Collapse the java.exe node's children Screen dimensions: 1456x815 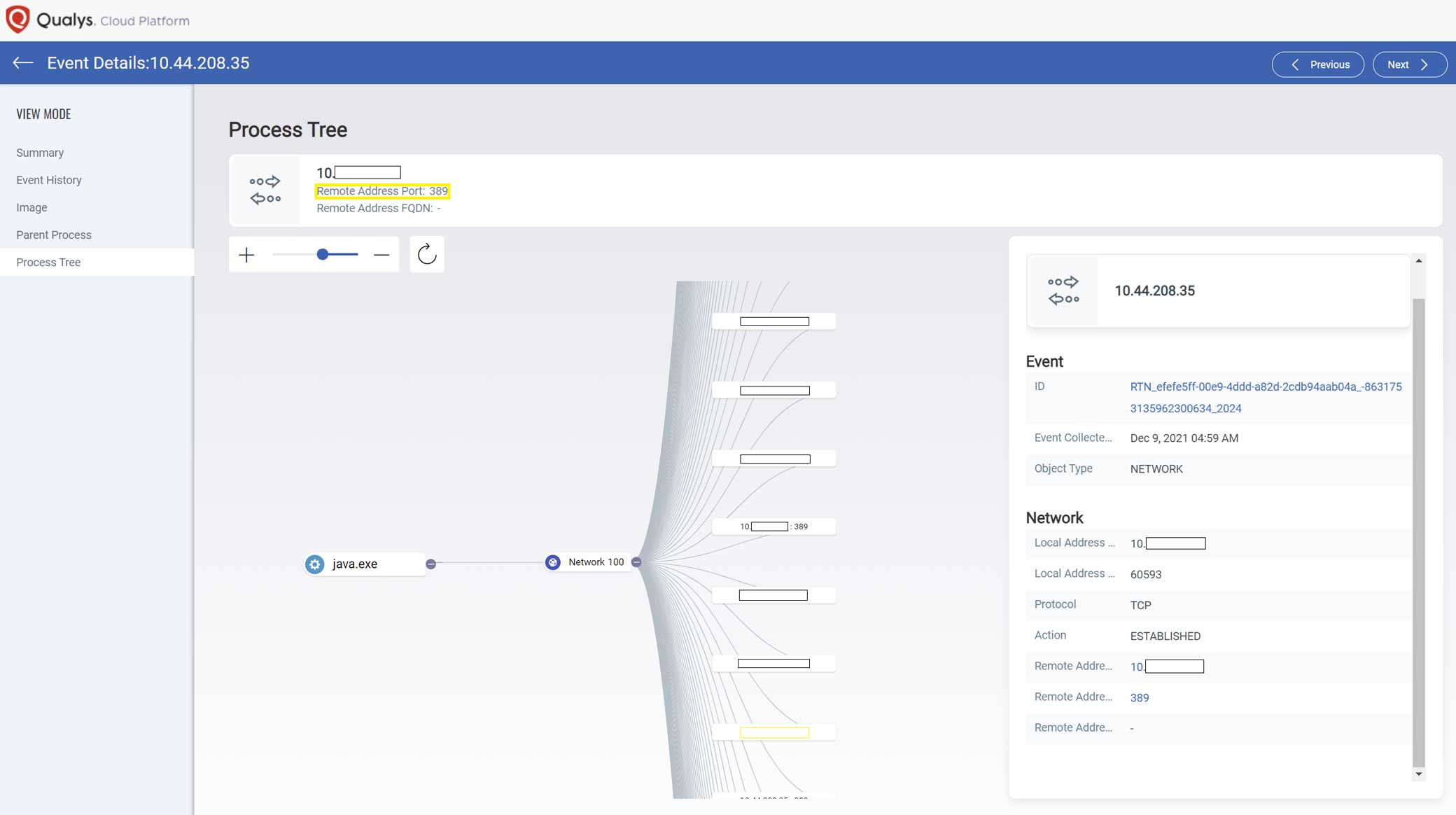click(x=431, y=562)
